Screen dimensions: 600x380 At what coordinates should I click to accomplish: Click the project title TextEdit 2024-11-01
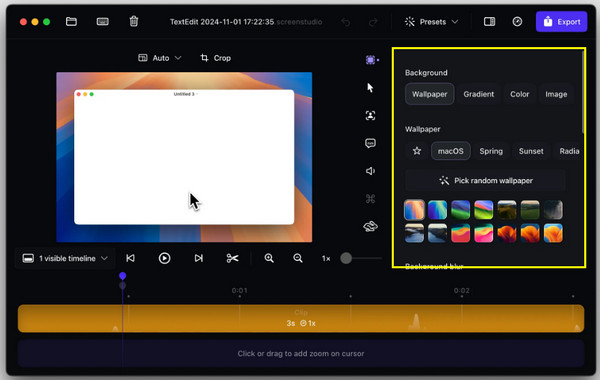[222, 22]
